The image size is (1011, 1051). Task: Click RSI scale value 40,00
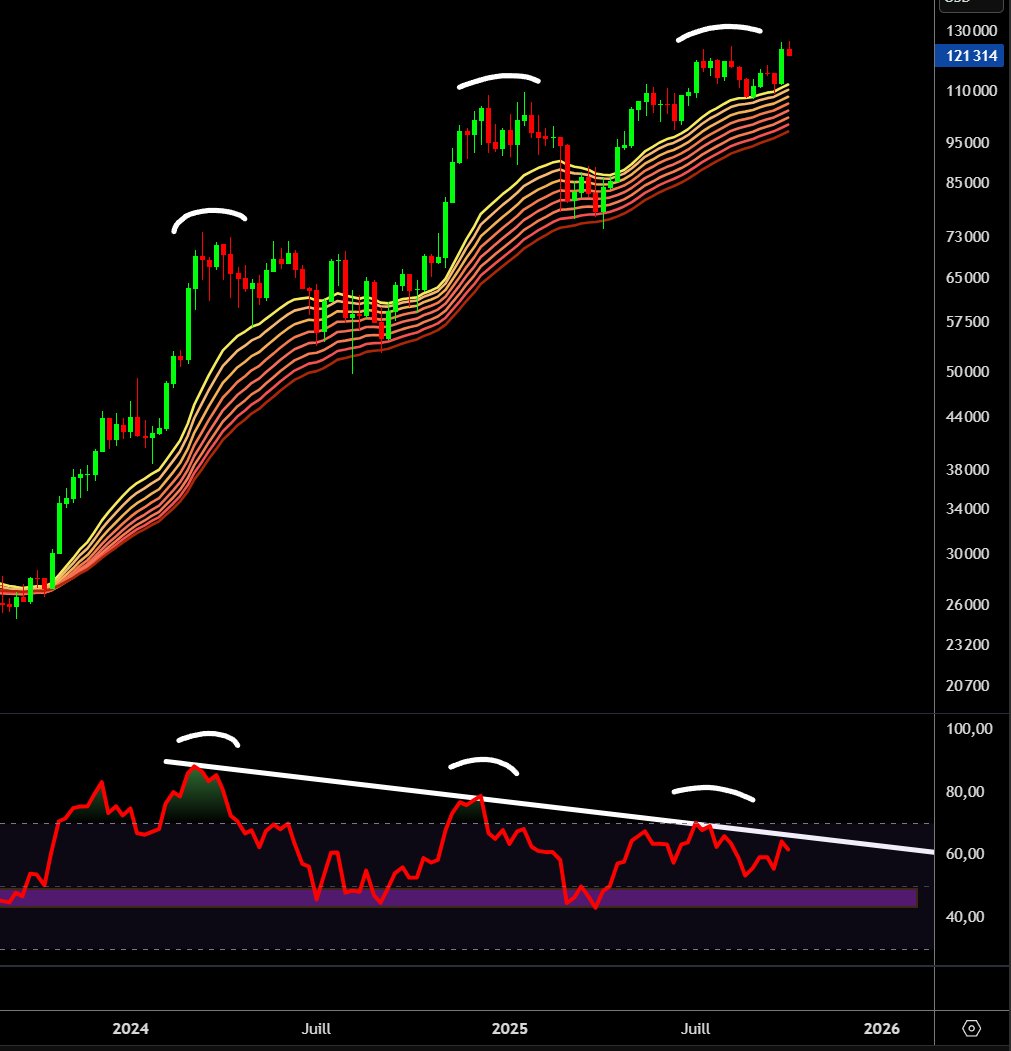coord(965,917)
